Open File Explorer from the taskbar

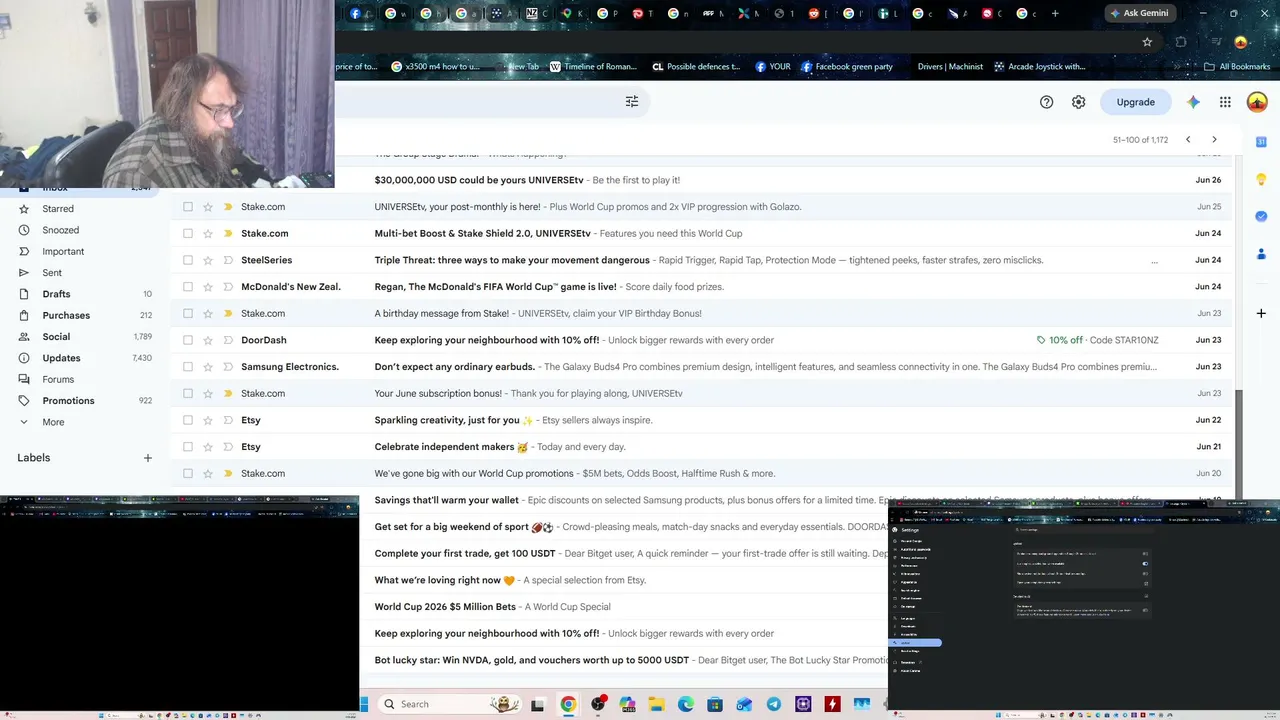pos(656,704)
